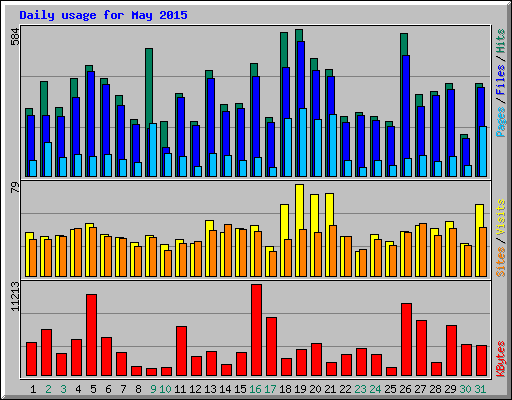Click day 30 on the x-axis
This screenshot has height=400, width=512.
465,389
